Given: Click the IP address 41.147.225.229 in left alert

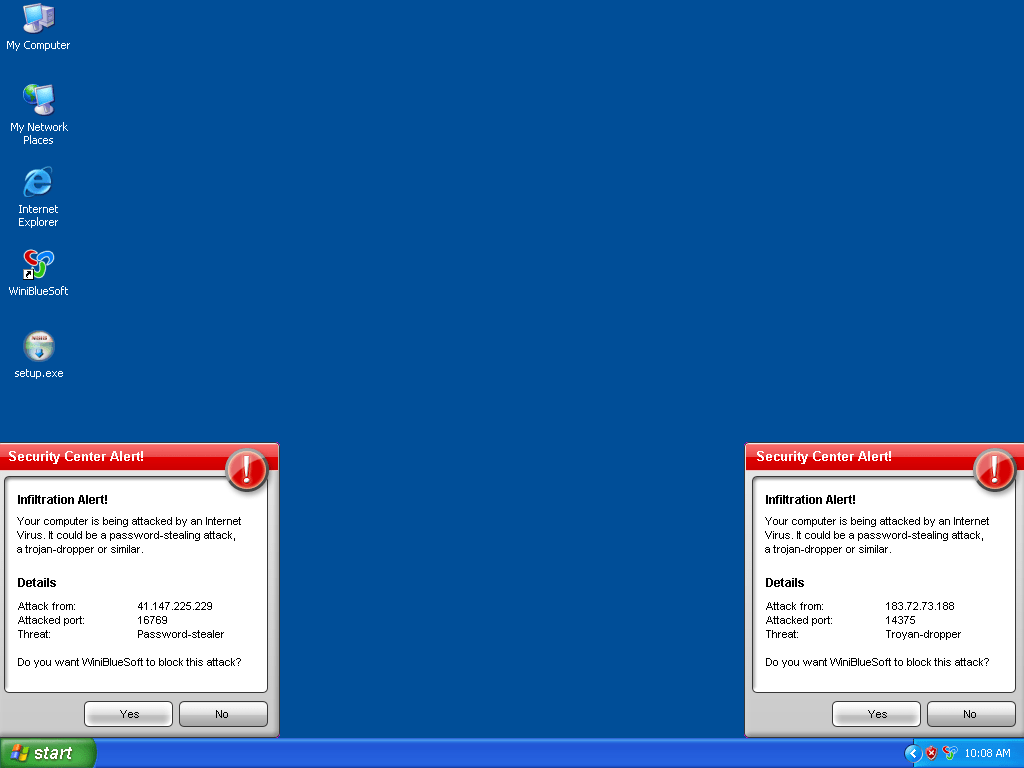Looking at the screenshot, I should (175, 606).
